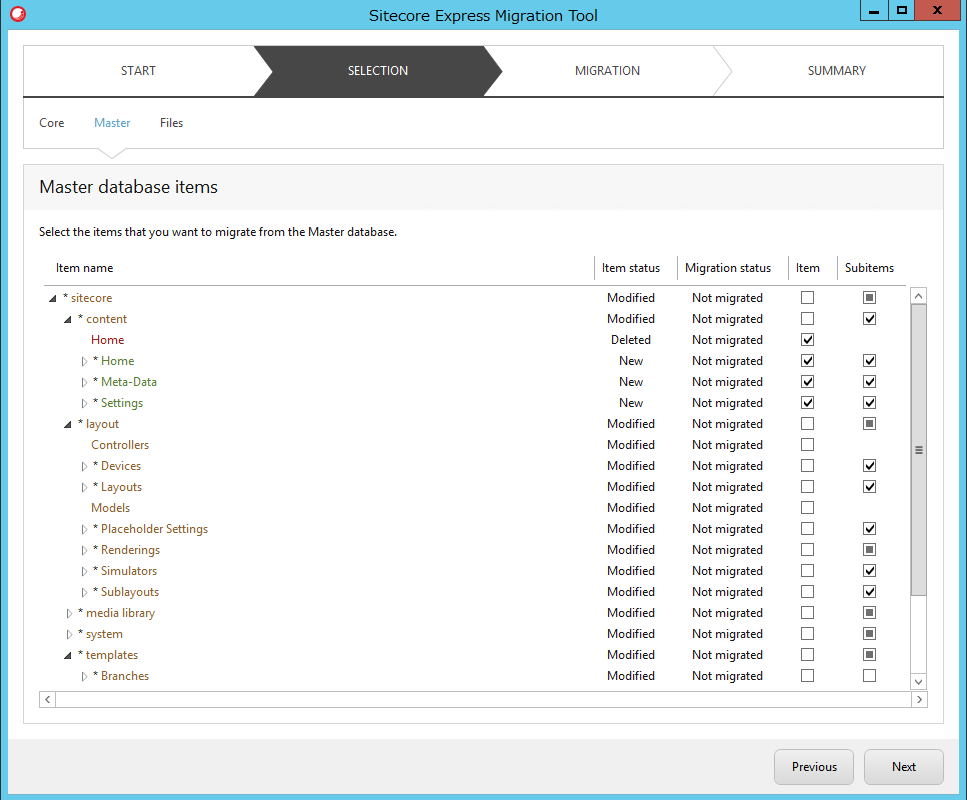The image size is (967, 800).
Task: Uncheck Item checkbox for deleted Home row
Action: pyautogui.click(x=807, y=340)
